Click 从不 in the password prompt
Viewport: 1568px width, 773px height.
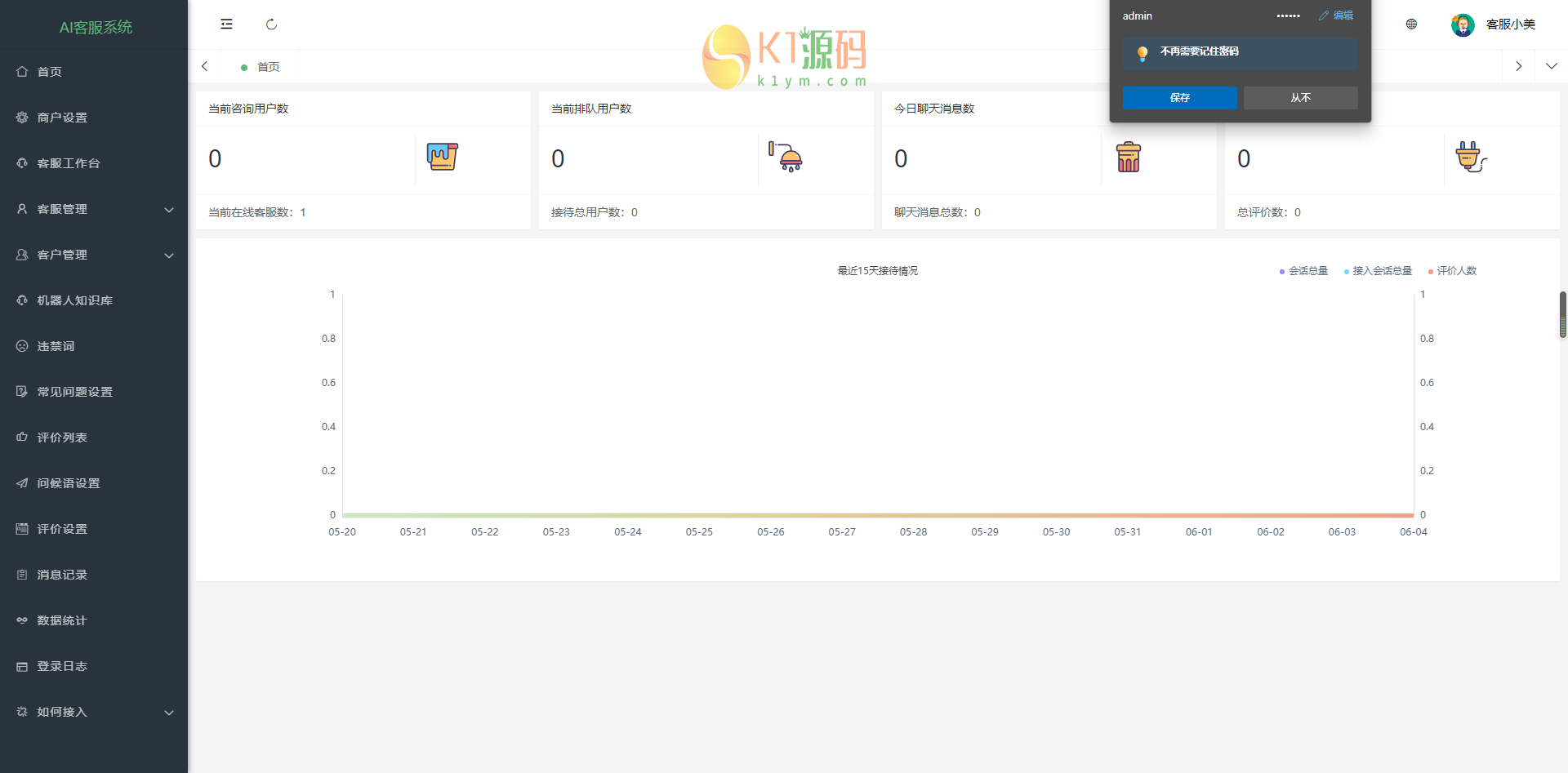pos(1300,98)
